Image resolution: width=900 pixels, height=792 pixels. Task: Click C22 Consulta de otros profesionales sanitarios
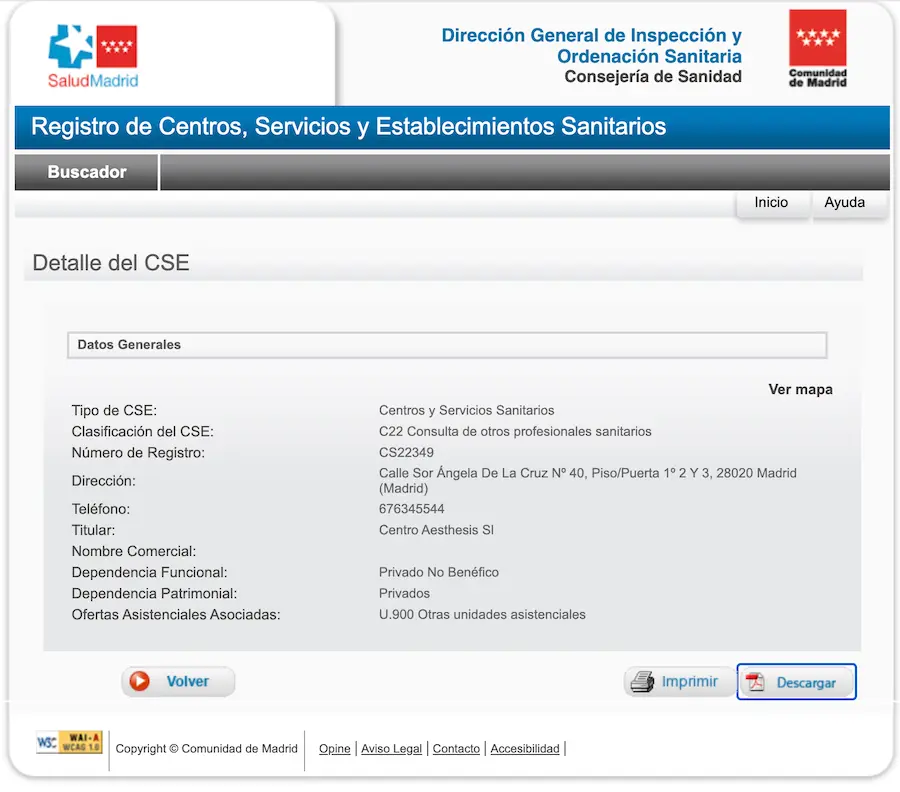click(x=515, y=431)
